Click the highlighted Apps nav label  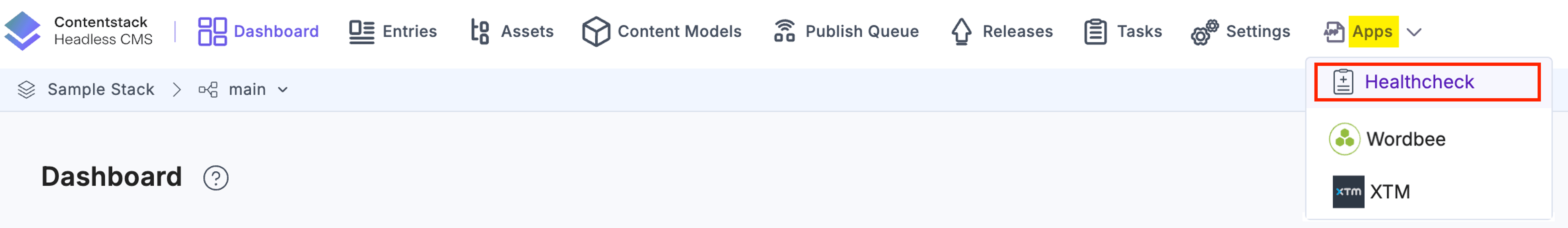[1372, 32]
